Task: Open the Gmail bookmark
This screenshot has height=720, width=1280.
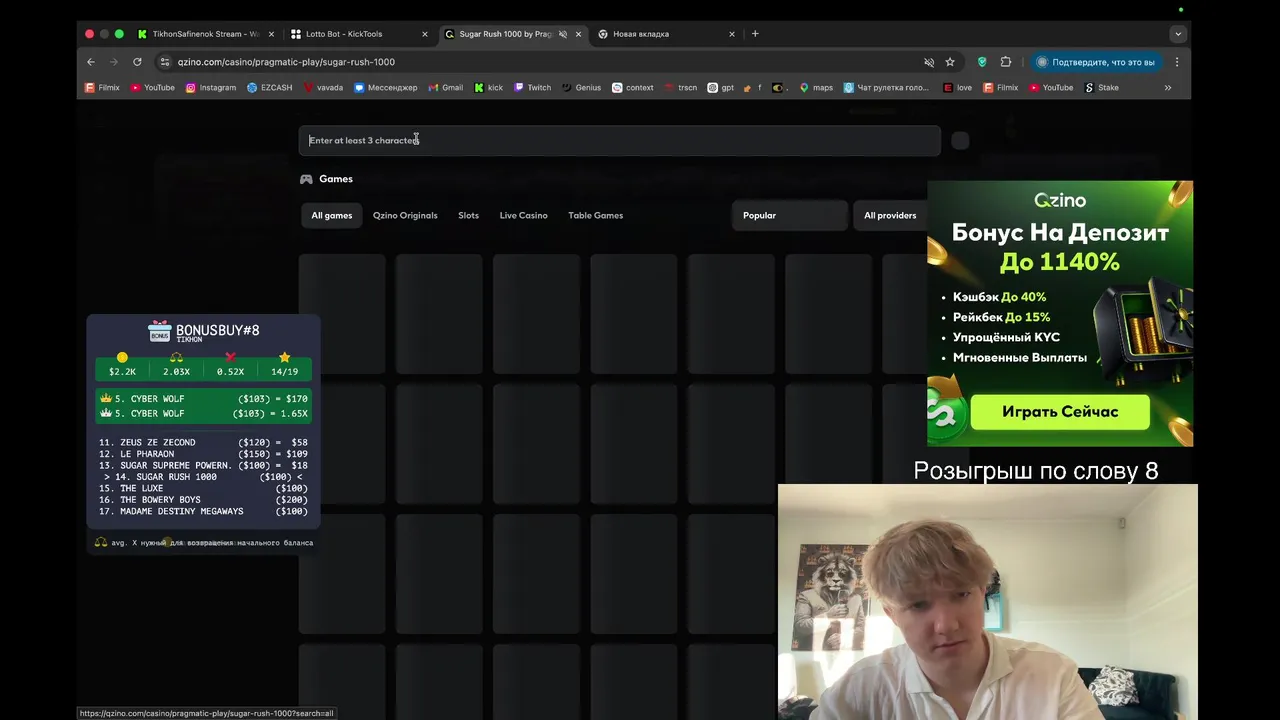Action: (446, 88)
